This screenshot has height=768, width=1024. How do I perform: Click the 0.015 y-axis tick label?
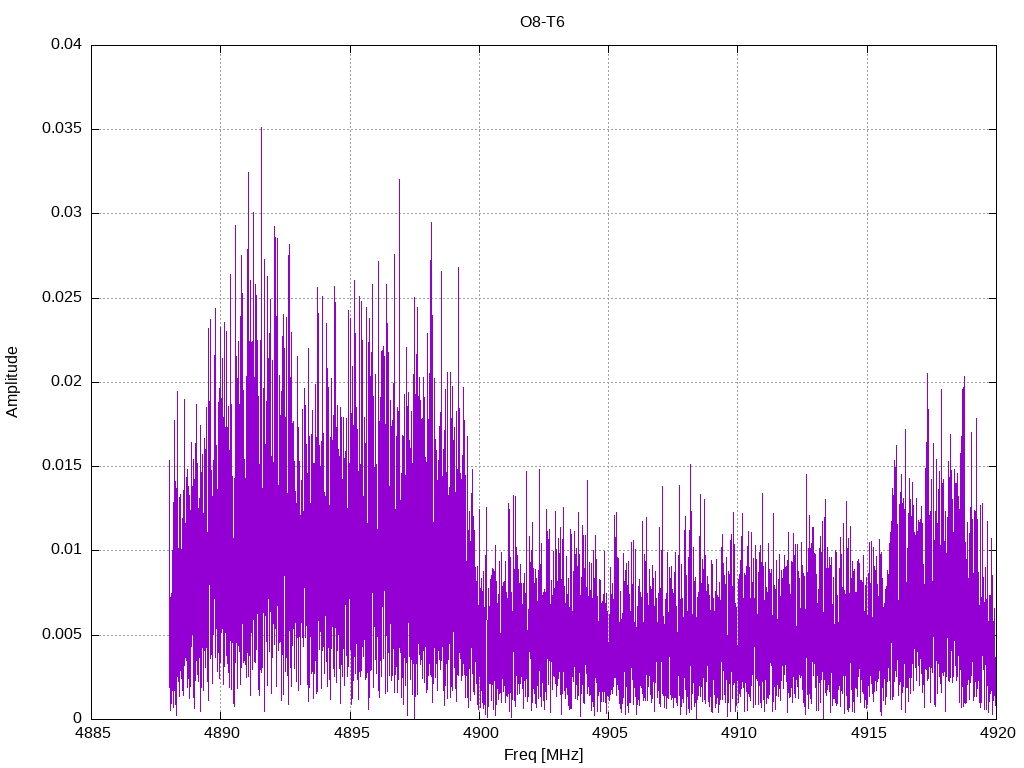(x=62, y=466)
